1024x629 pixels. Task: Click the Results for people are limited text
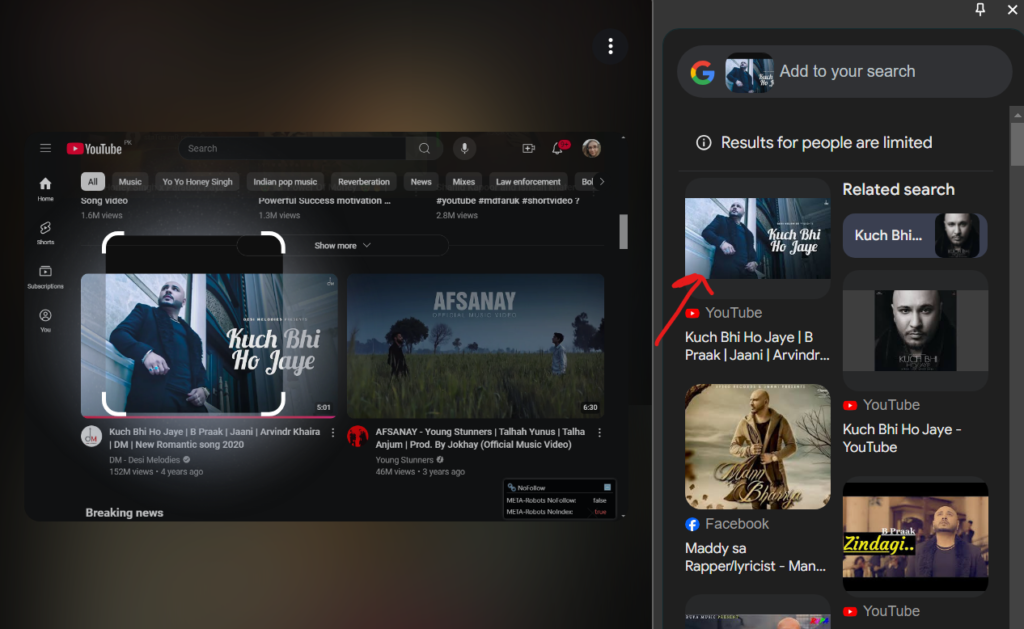click(826, 142)
